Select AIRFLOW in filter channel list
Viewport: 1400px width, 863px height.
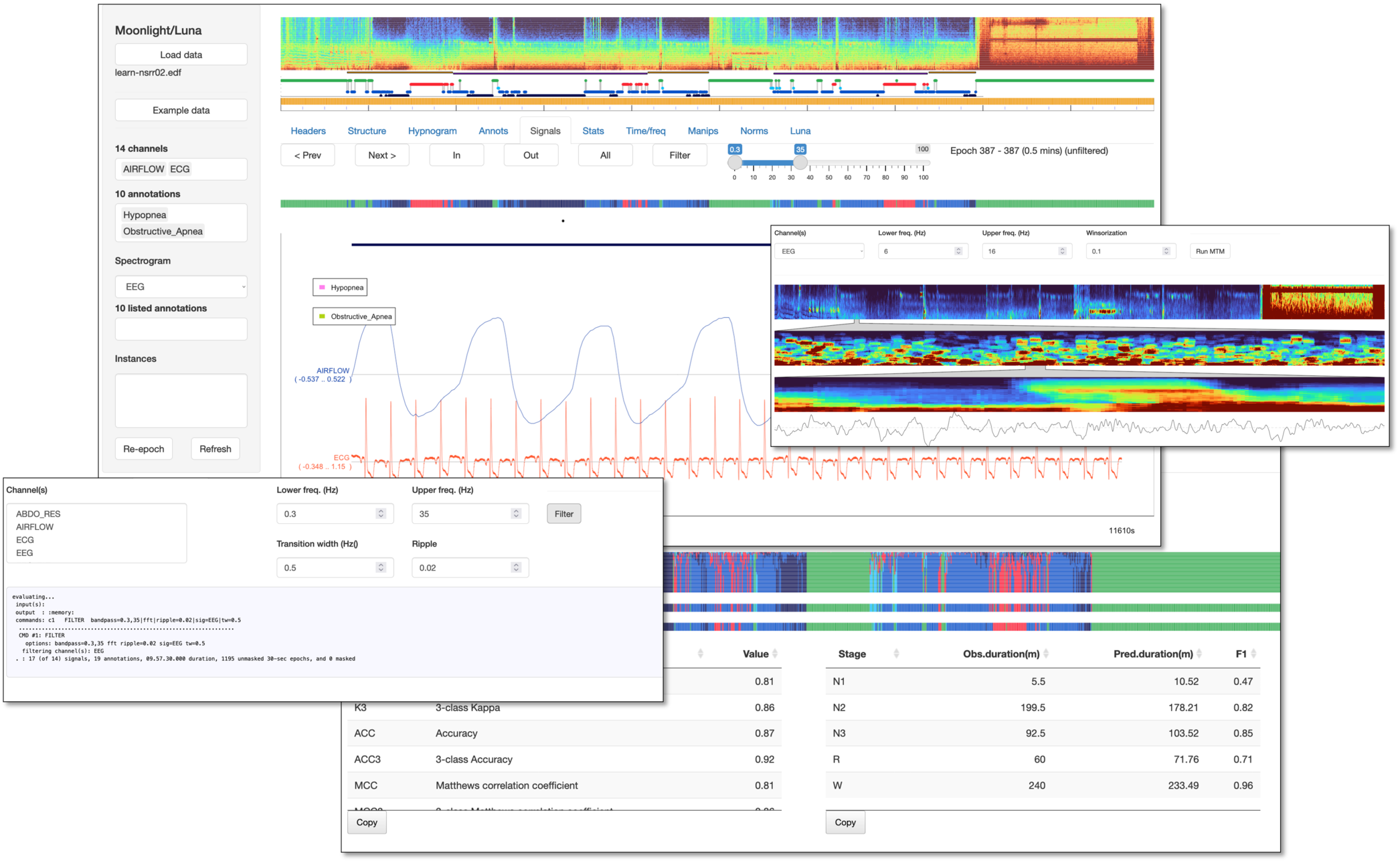35,527
